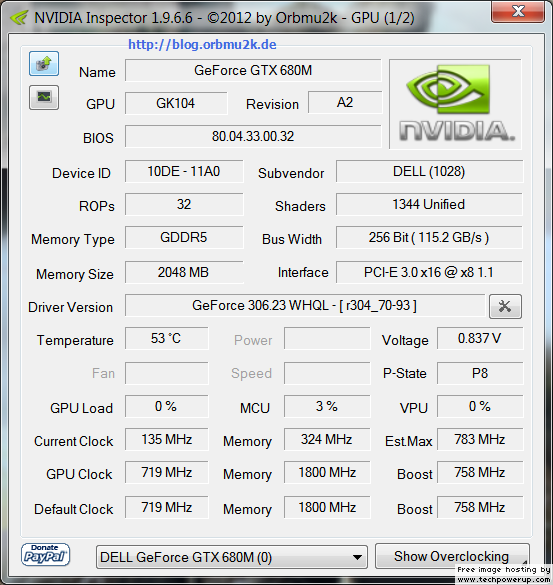
Task: Click the empty Power field
Action: pyautogui.click(x=327, y=338)
